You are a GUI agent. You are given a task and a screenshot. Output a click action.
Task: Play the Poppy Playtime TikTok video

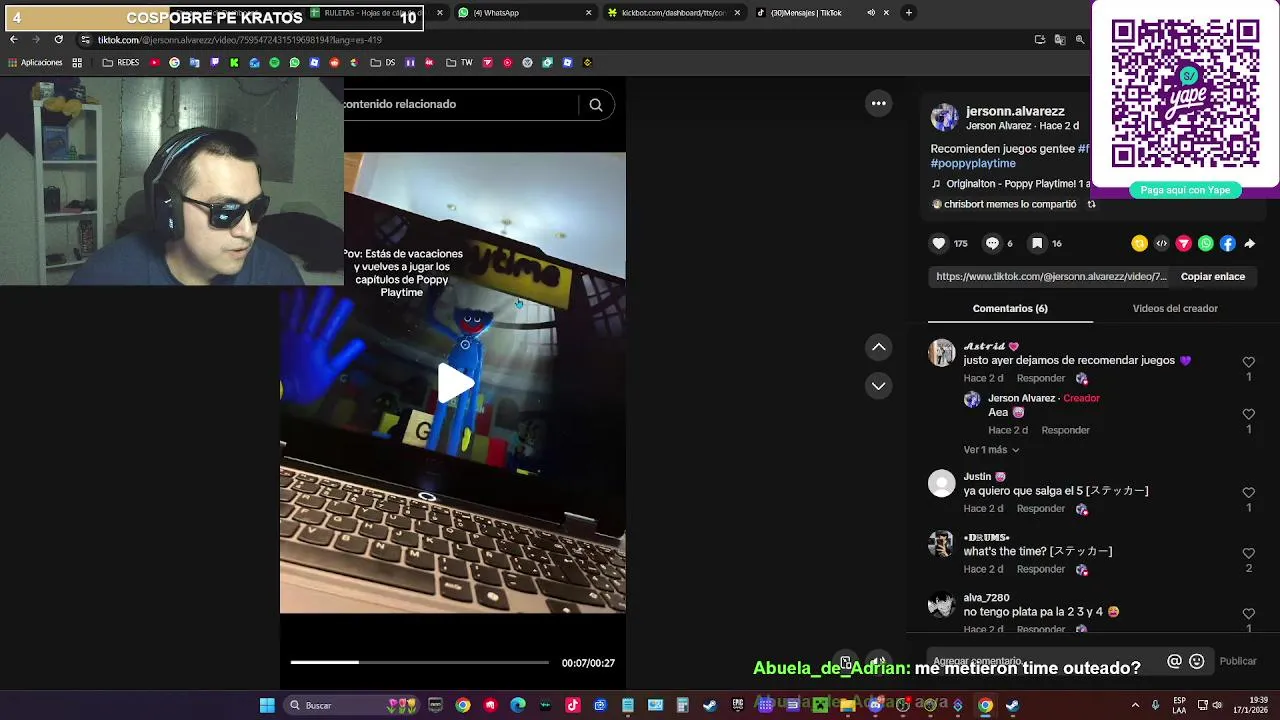click(x=455, y=383)
